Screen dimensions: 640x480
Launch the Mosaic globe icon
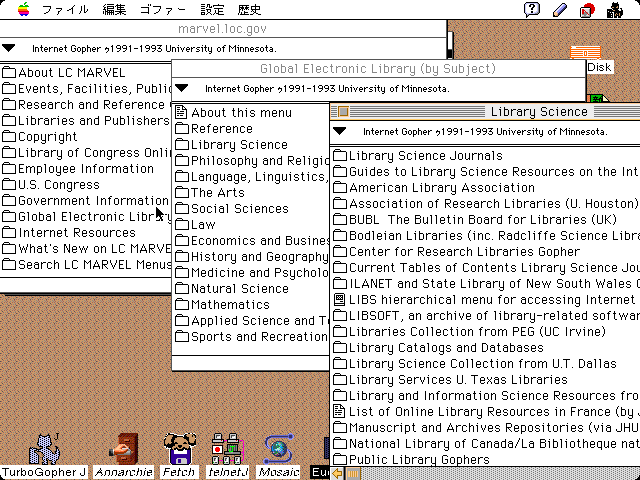279,447
